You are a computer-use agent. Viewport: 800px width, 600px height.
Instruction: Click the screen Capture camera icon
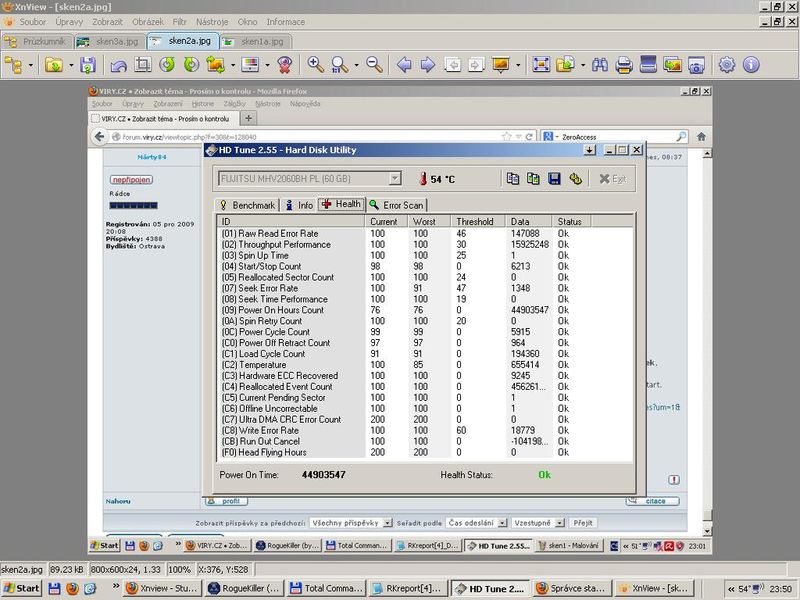pyautogui.click(x=696, y=65)
